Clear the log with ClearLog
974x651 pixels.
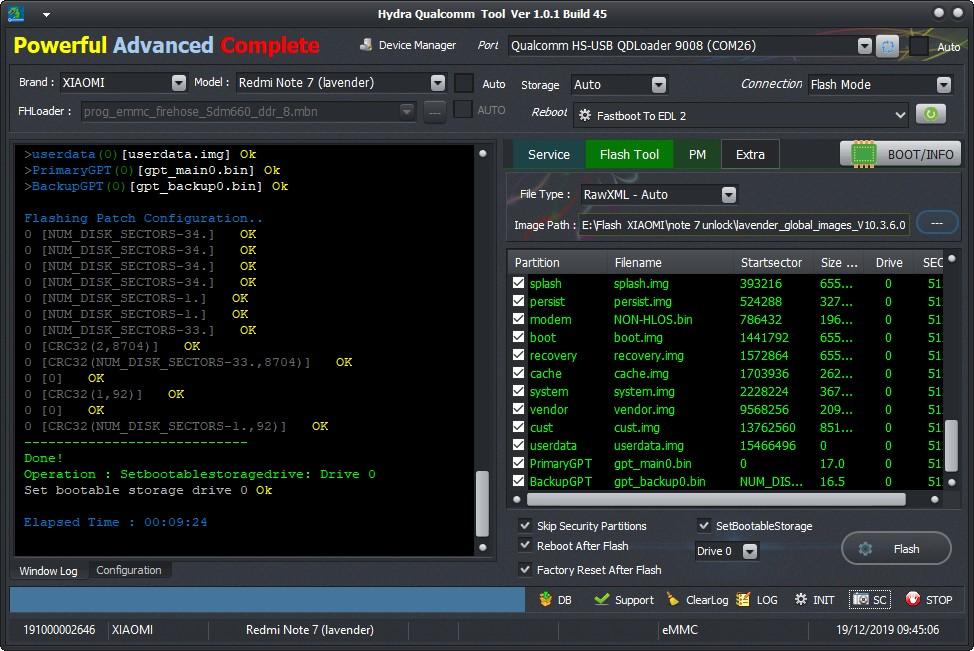(x=697, y=599)
